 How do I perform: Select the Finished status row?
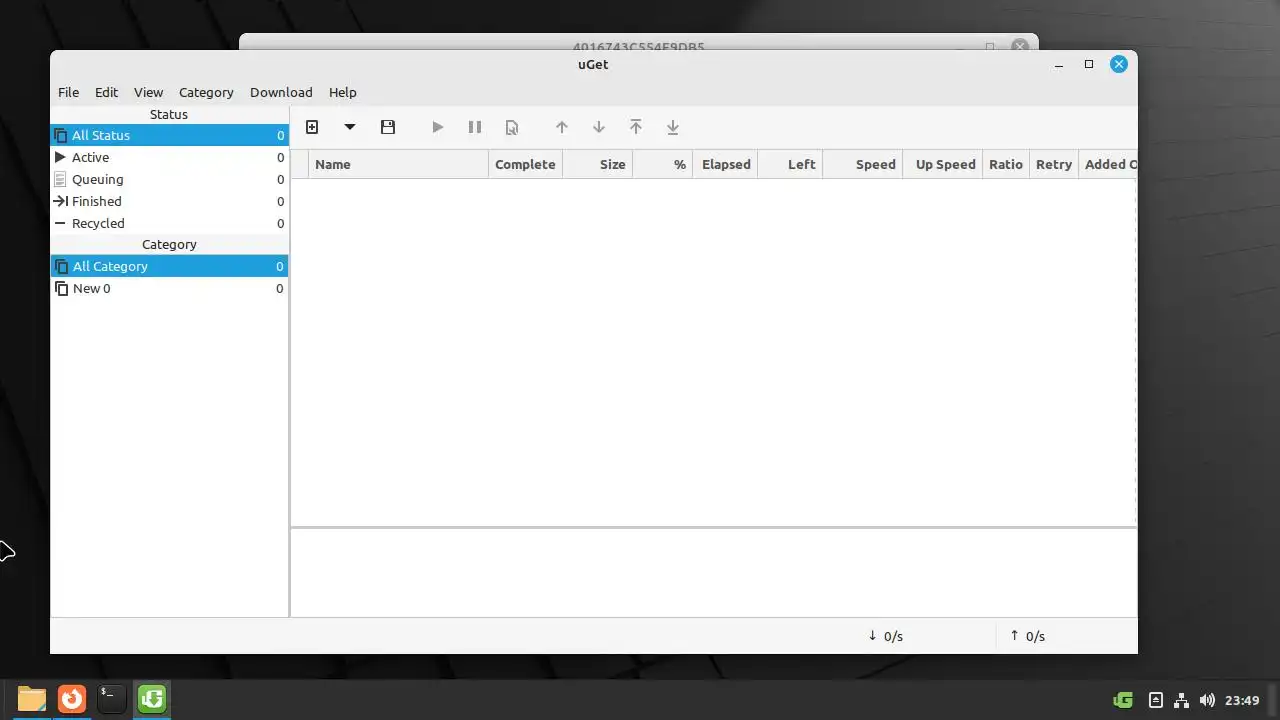coord(169,201)
